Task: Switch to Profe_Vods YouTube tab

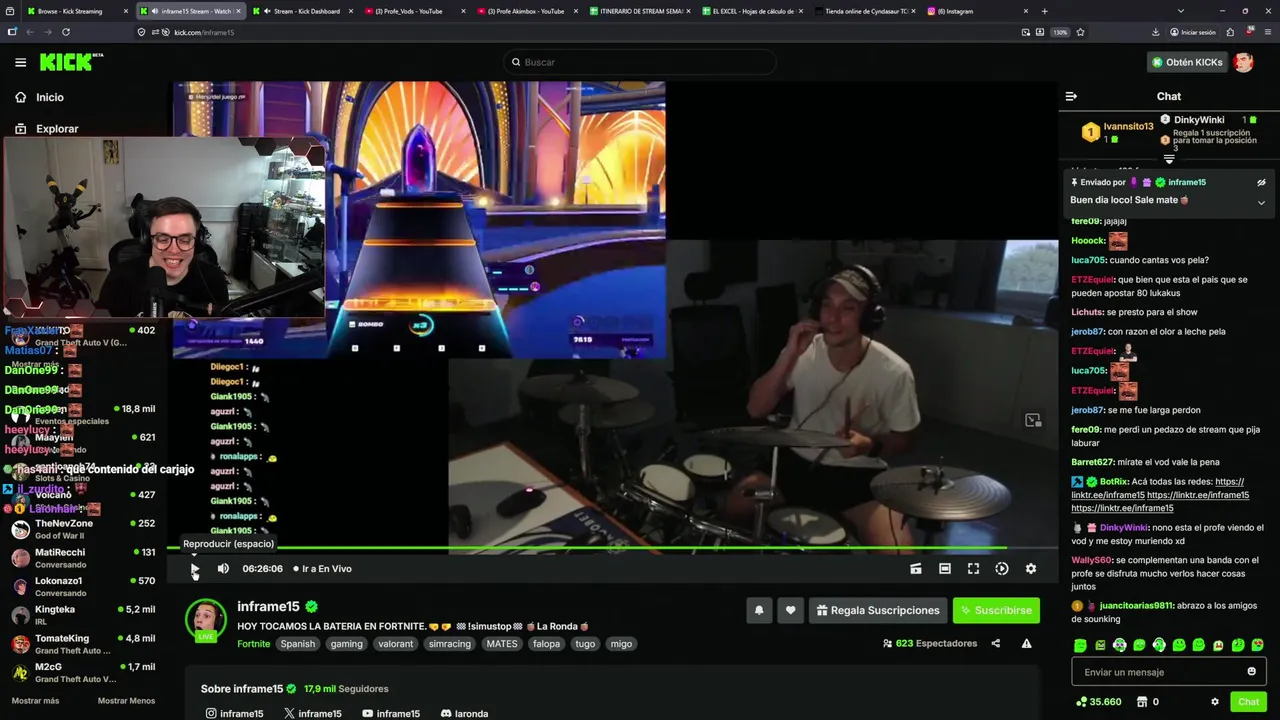Action: (x=415, y=11)
